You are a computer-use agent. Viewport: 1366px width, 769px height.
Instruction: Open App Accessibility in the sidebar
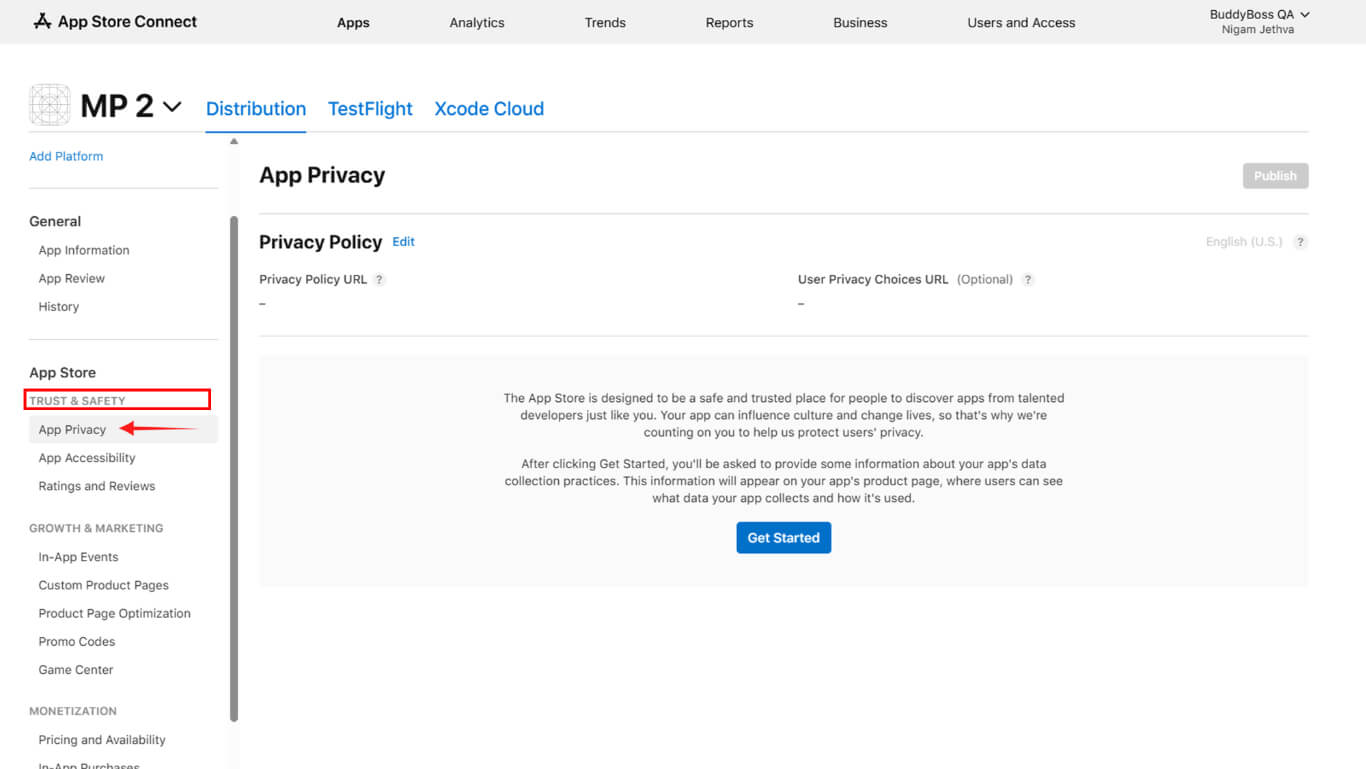87,458
